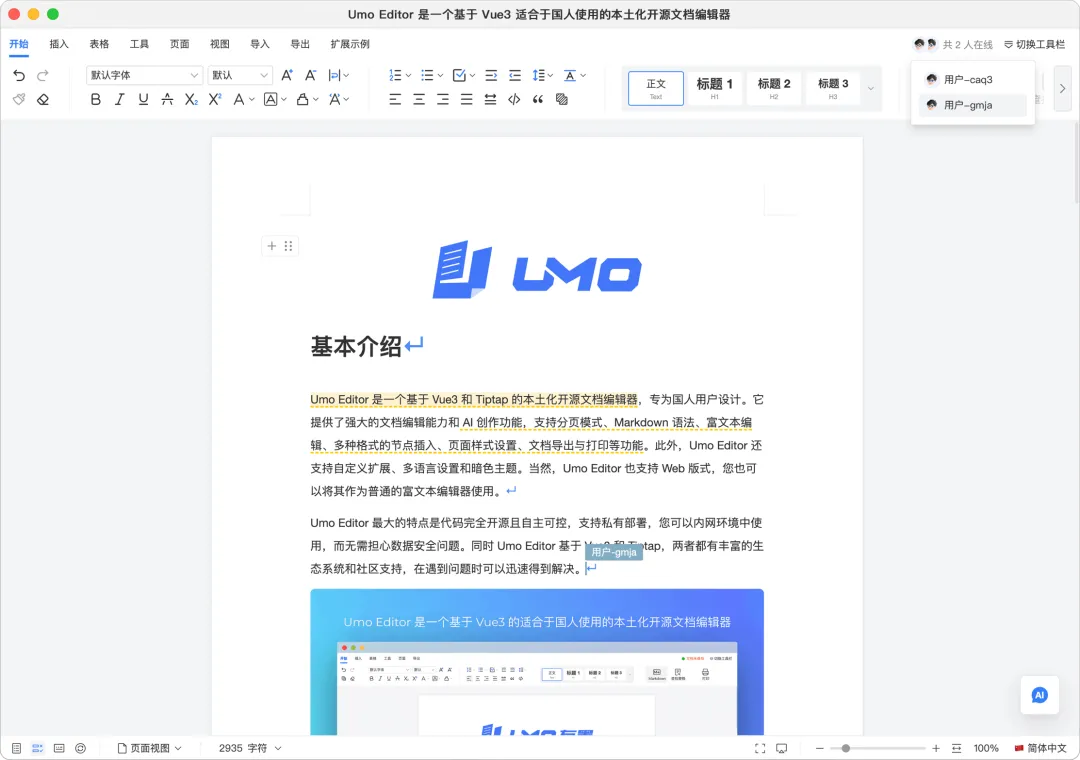This screenshot has width=1080, height=760.
Task: Expand the bullet list options
Action: [x=440, y=75]
